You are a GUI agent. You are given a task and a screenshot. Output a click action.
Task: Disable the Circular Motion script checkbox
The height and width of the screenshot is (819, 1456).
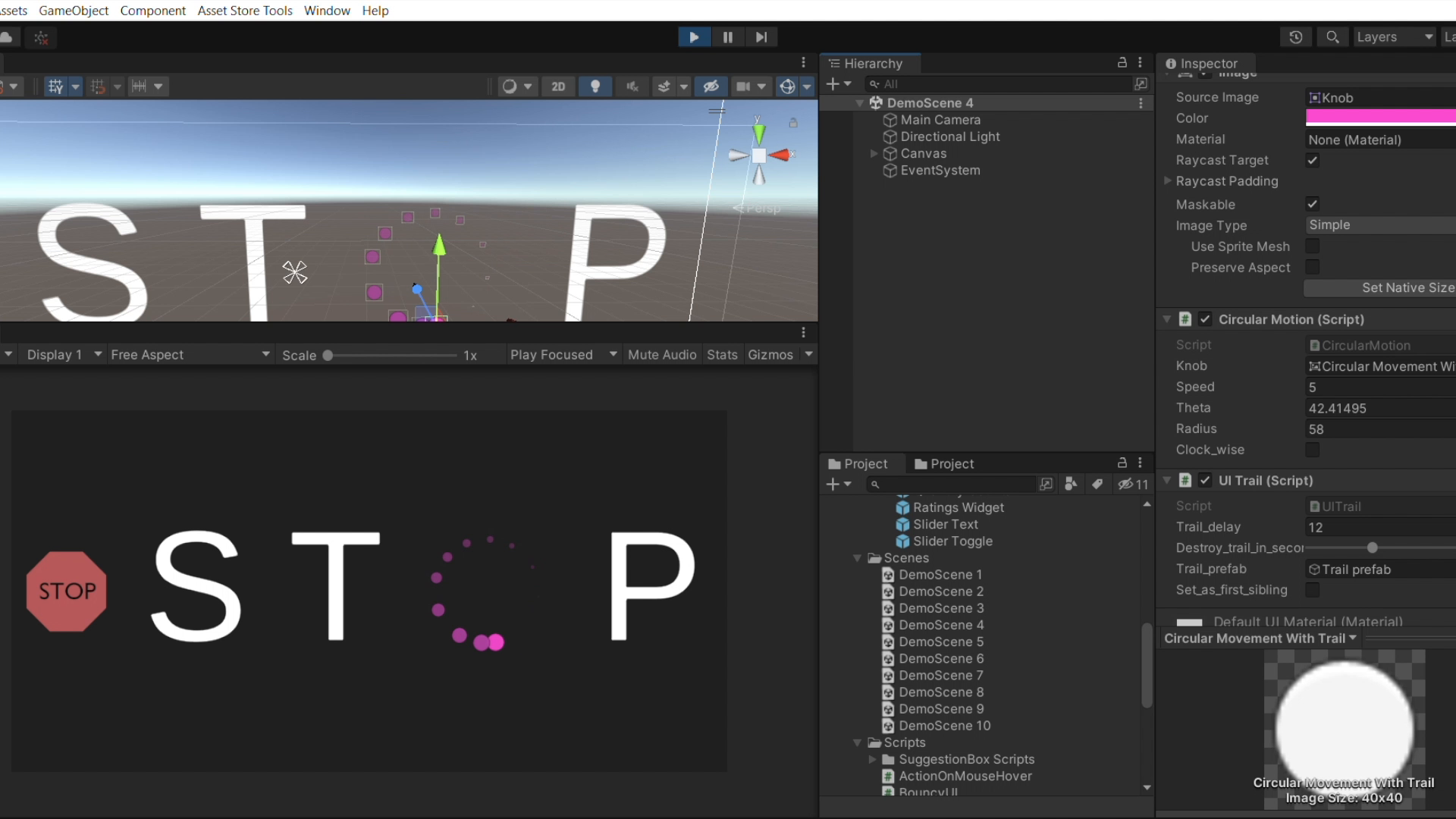(1205, 319)
